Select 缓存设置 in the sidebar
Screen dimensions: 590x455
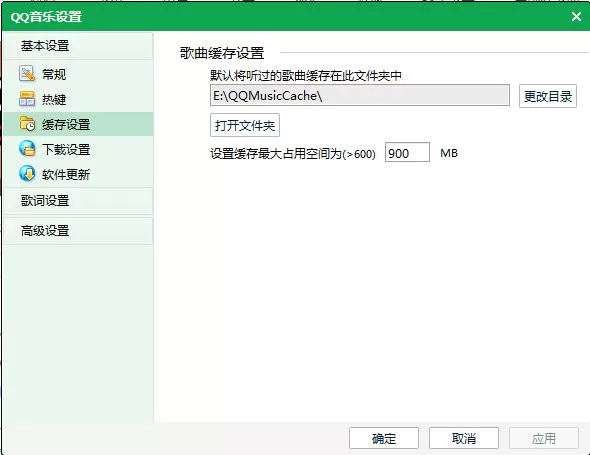(x=78, y=124)
